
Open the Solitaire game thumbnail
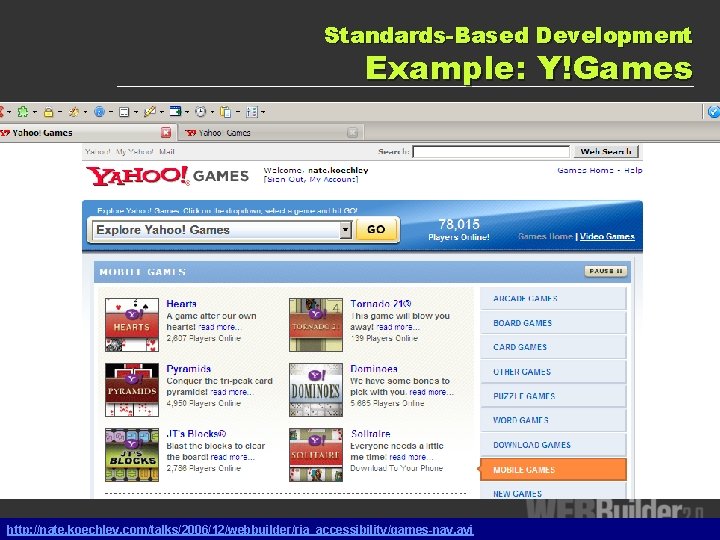click(316, 455)
